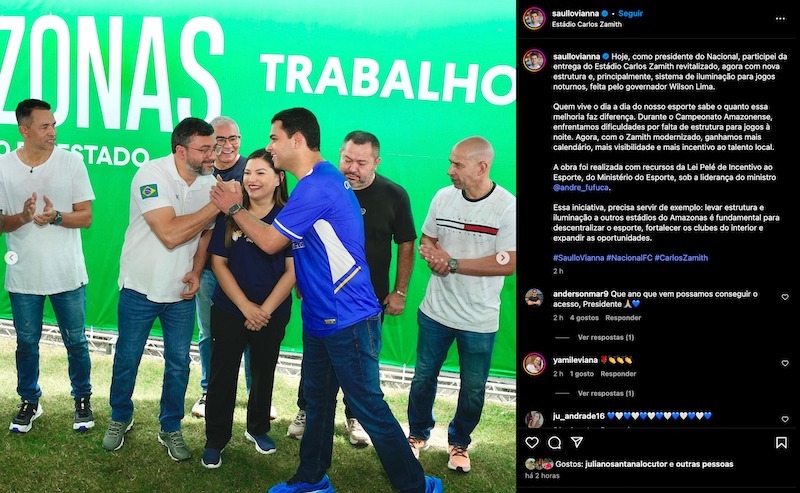The width and height of the screenshot is (800, 493).
Task: Share post via paper plane icon
Action: pos(577,442)
